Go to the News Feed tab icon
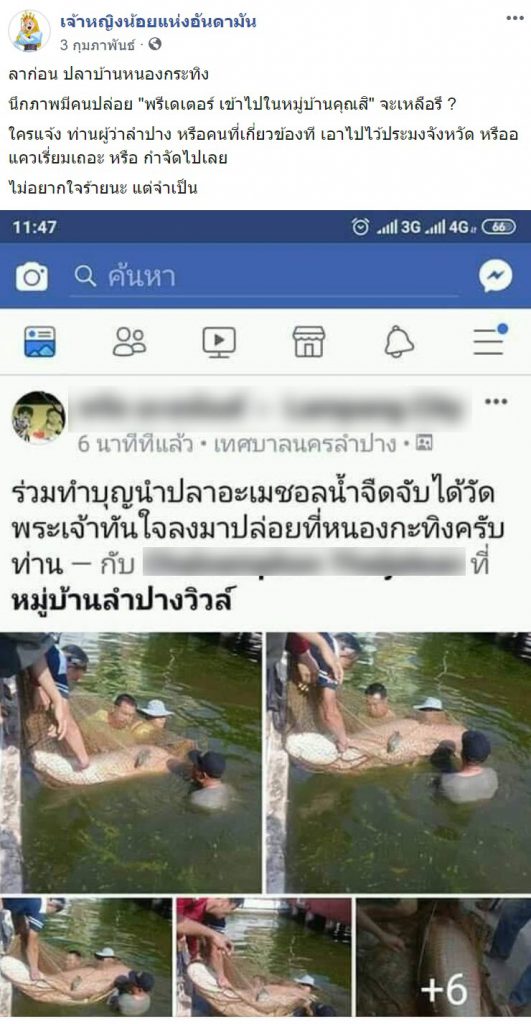Viewport: 531px width, 1024px height. 40,342
